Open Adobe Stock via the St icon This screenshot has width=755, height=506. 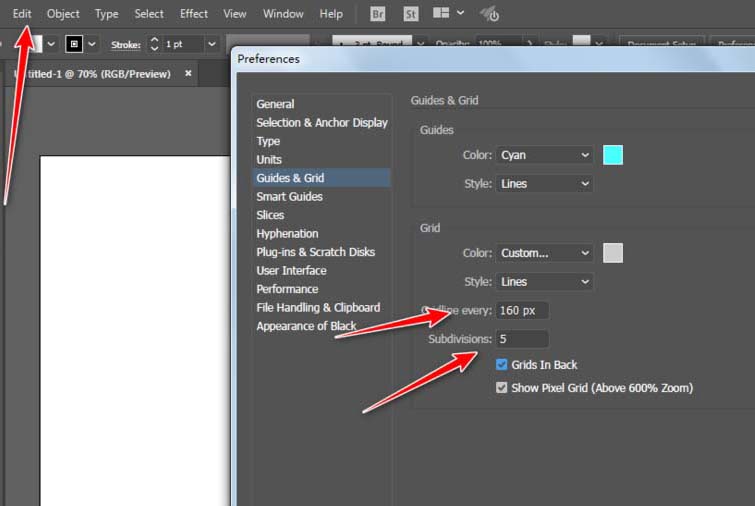click(x=410, y=14)
